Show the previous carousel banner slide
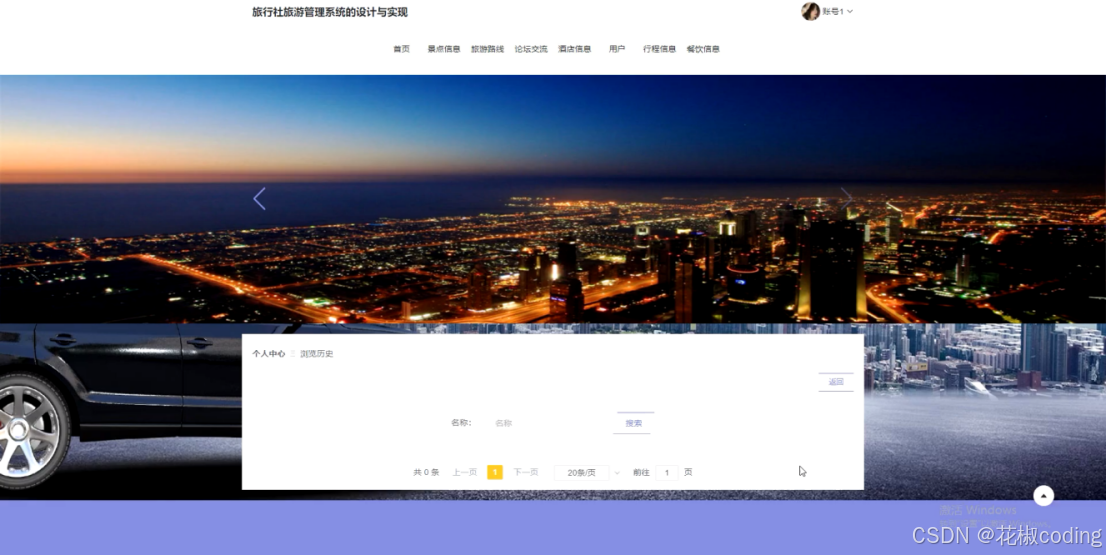 tap(260, 199)
